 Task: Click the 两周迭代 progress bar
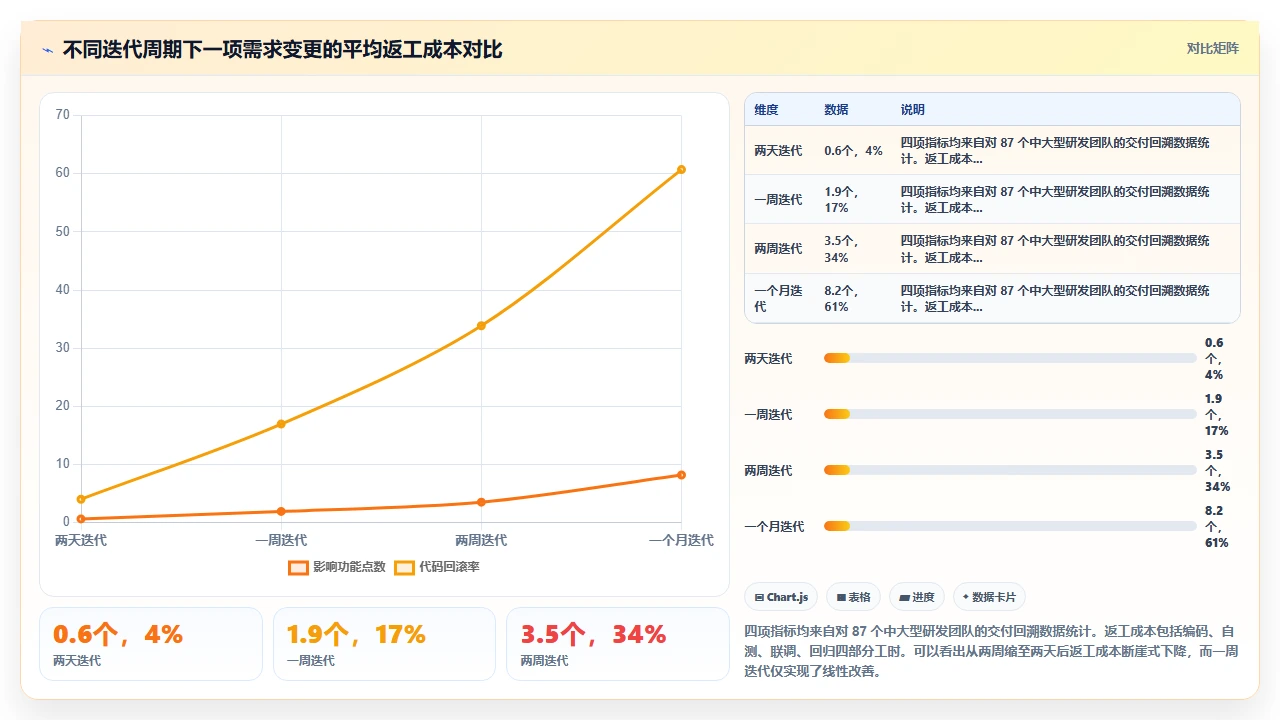coord(1010,470)
